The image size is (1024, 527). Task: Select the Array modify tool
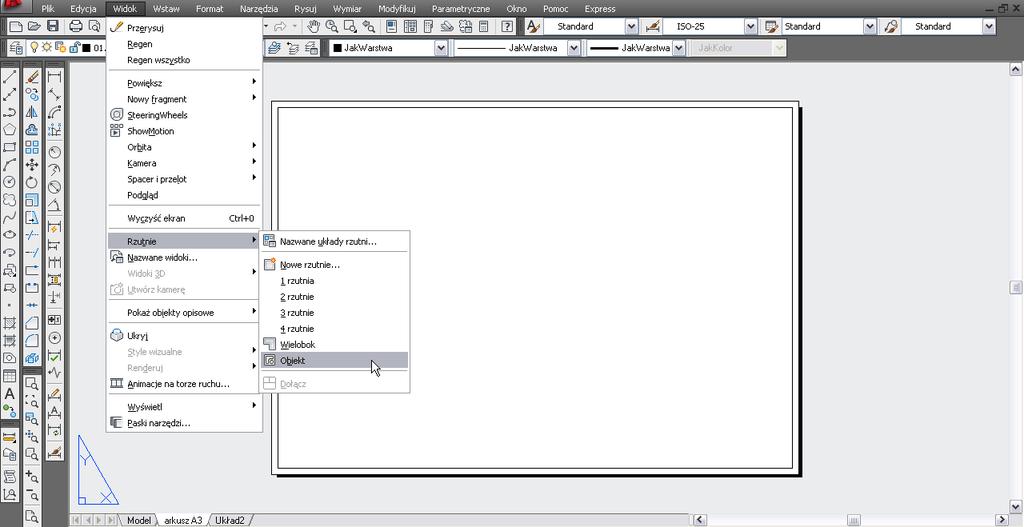(x=31, y=148)
